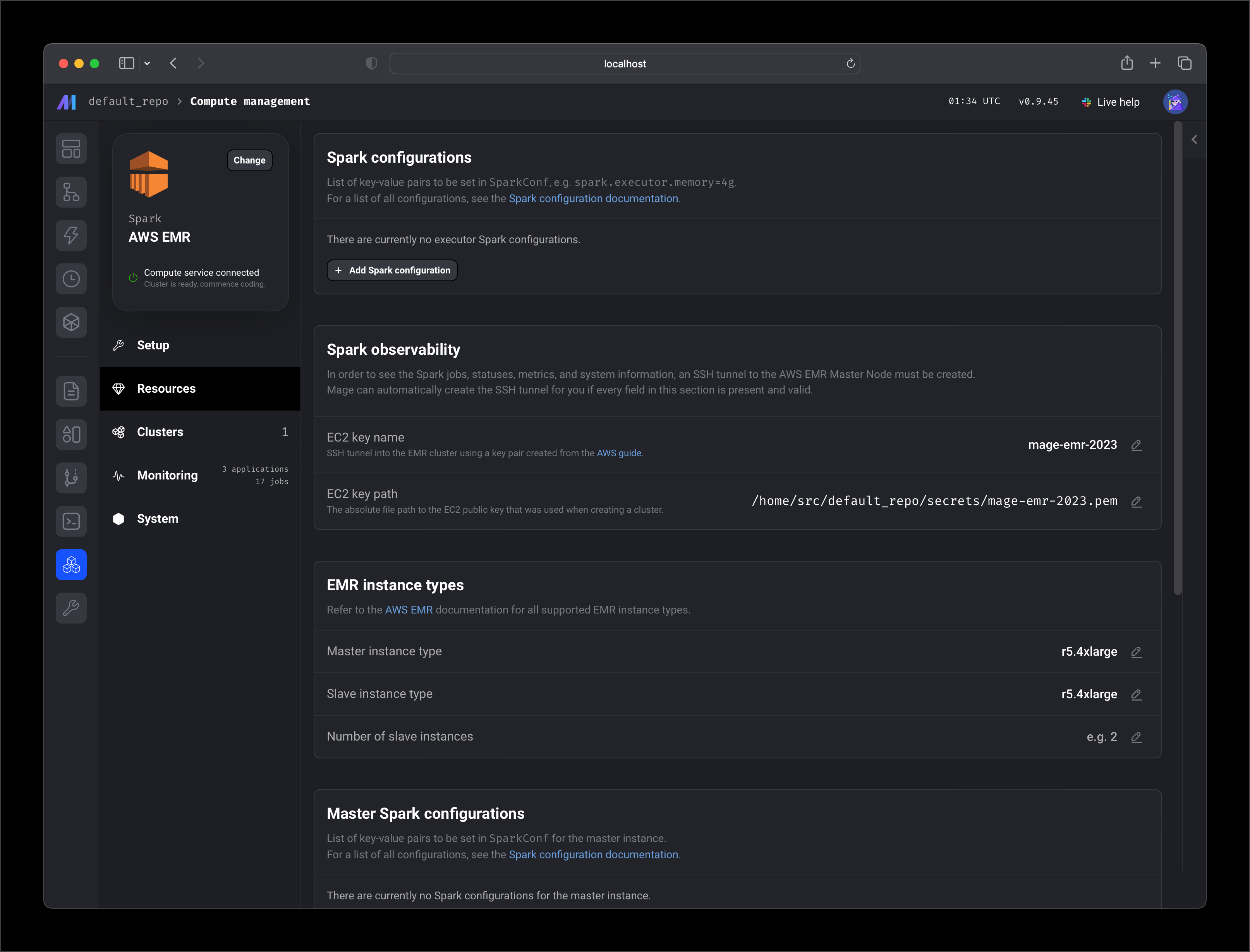1250x952 pixels.
Task: Click the Mage logo in header
Action: (x=66, y=102)
